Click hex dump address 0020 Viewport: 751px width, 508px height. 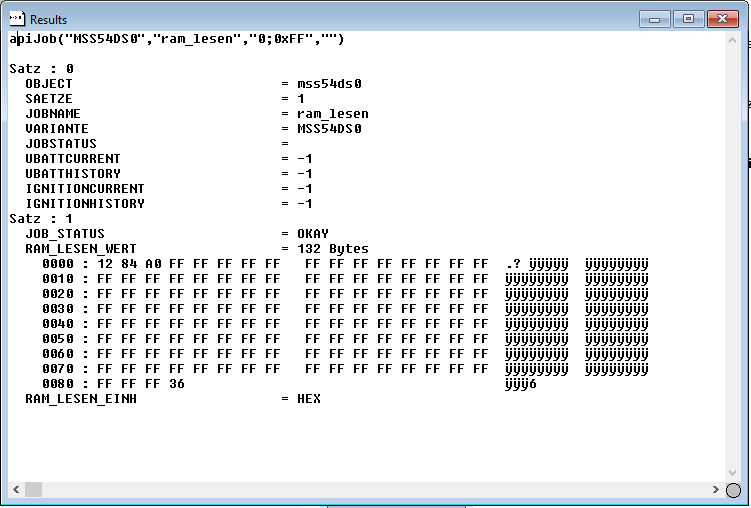[x=58, y=294]
